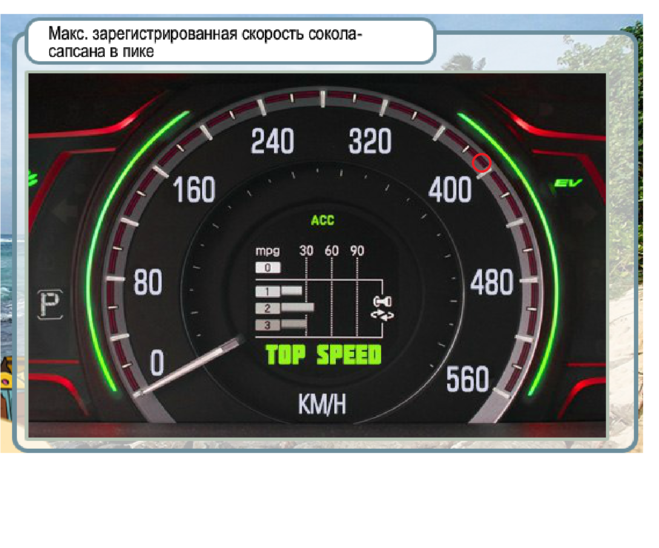Click the 320 mark on the speedometer

370,142
